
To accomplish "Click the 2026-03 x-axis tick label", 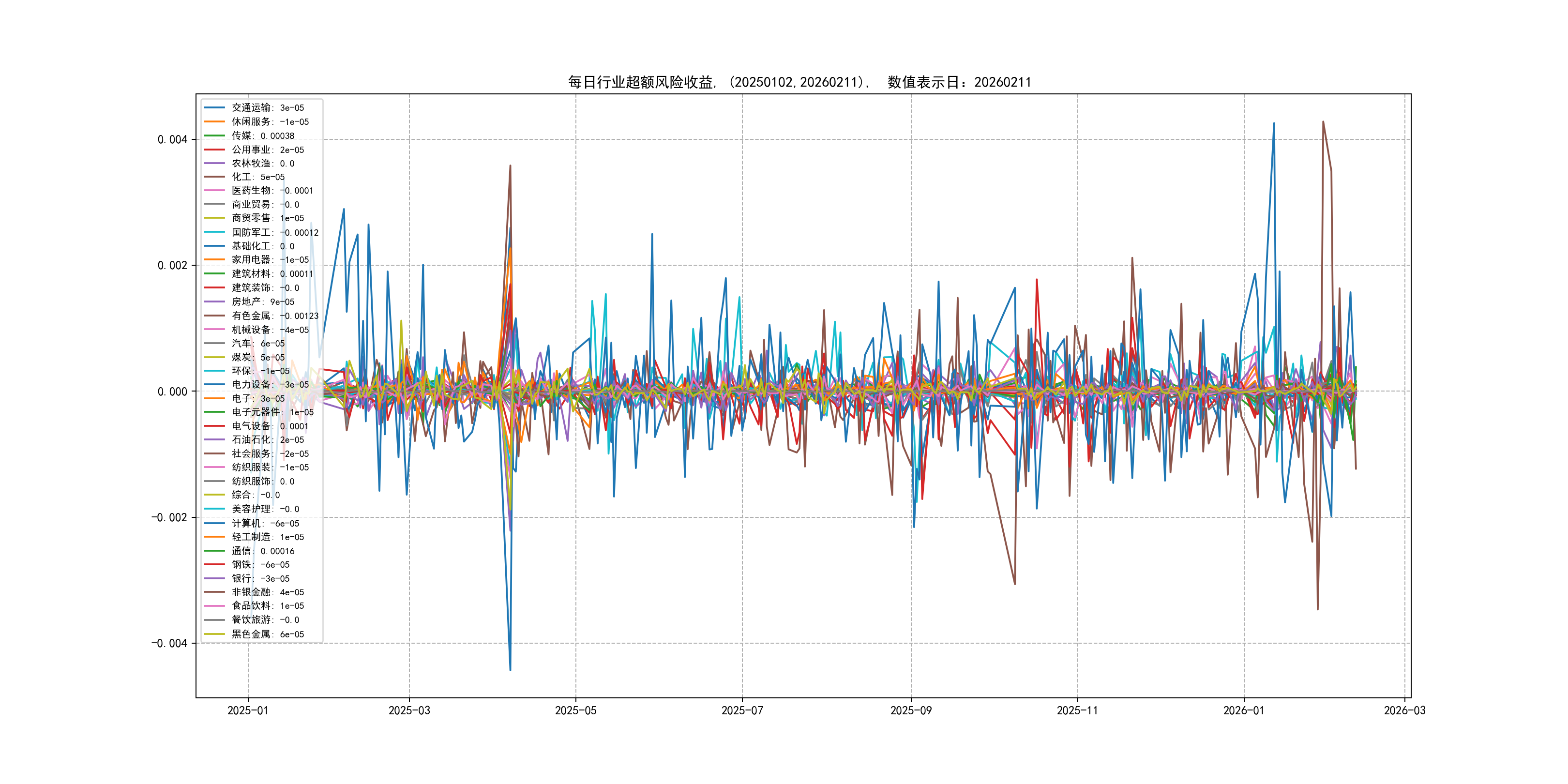I will tap(1404, 710).
